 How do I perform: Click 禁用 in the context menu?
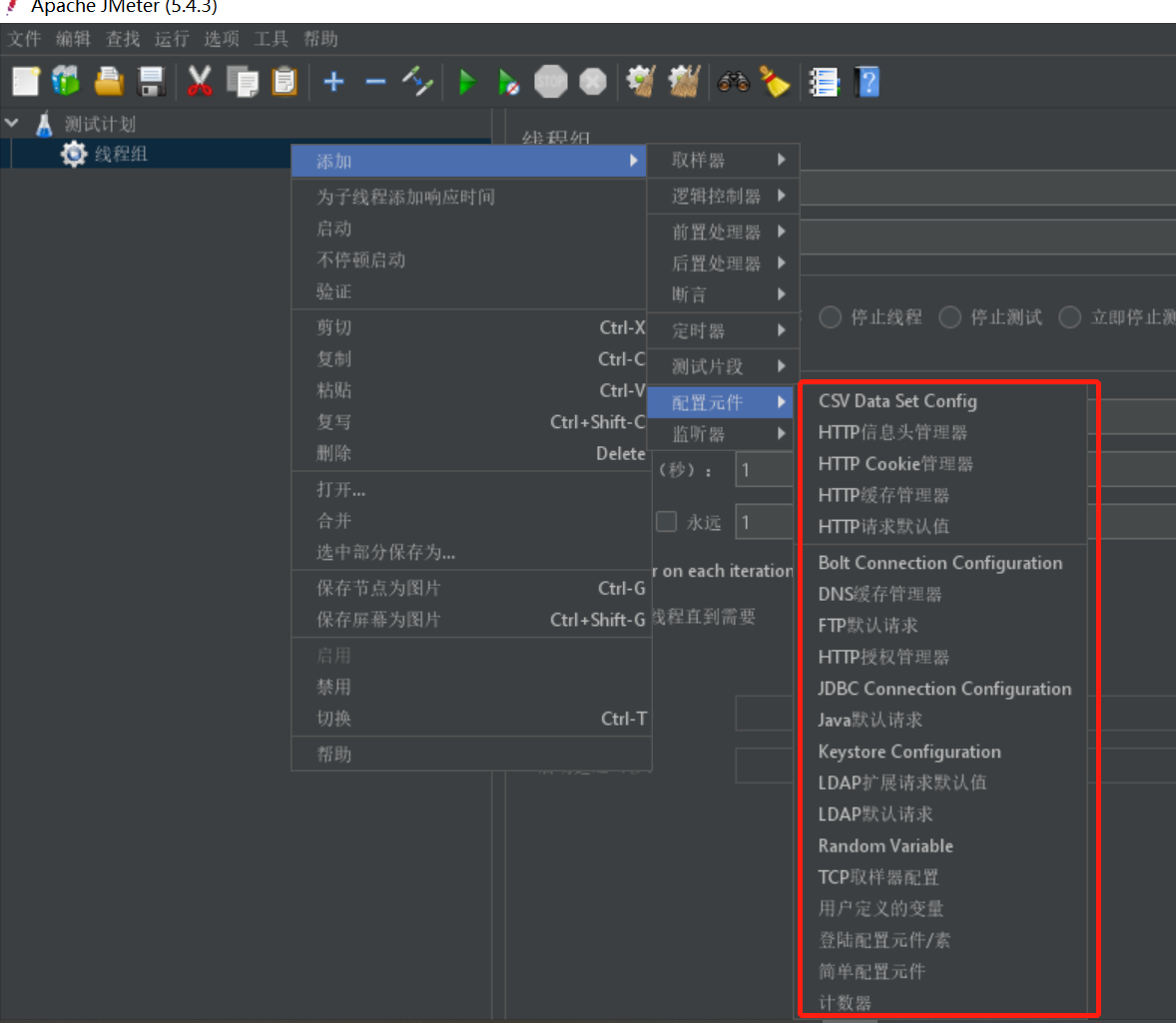tap(470, 687)
